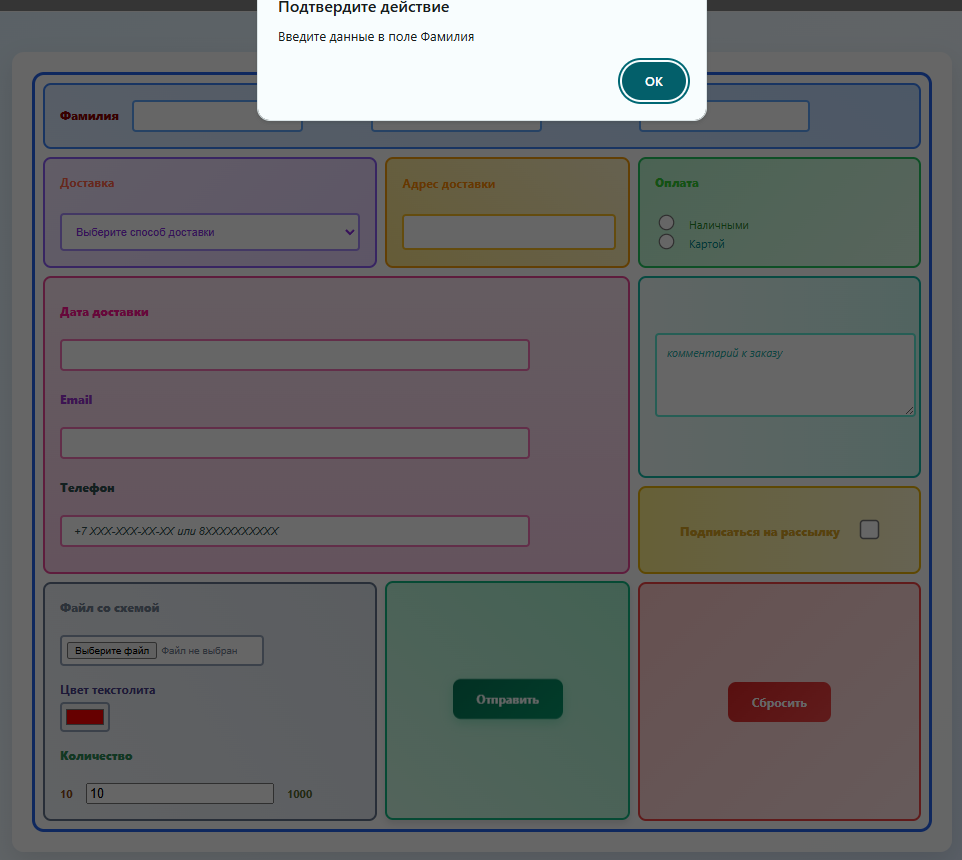962x860 pixels.
Task: Click the 'комментарий к заказу' textarea
Action: (785, 375)
